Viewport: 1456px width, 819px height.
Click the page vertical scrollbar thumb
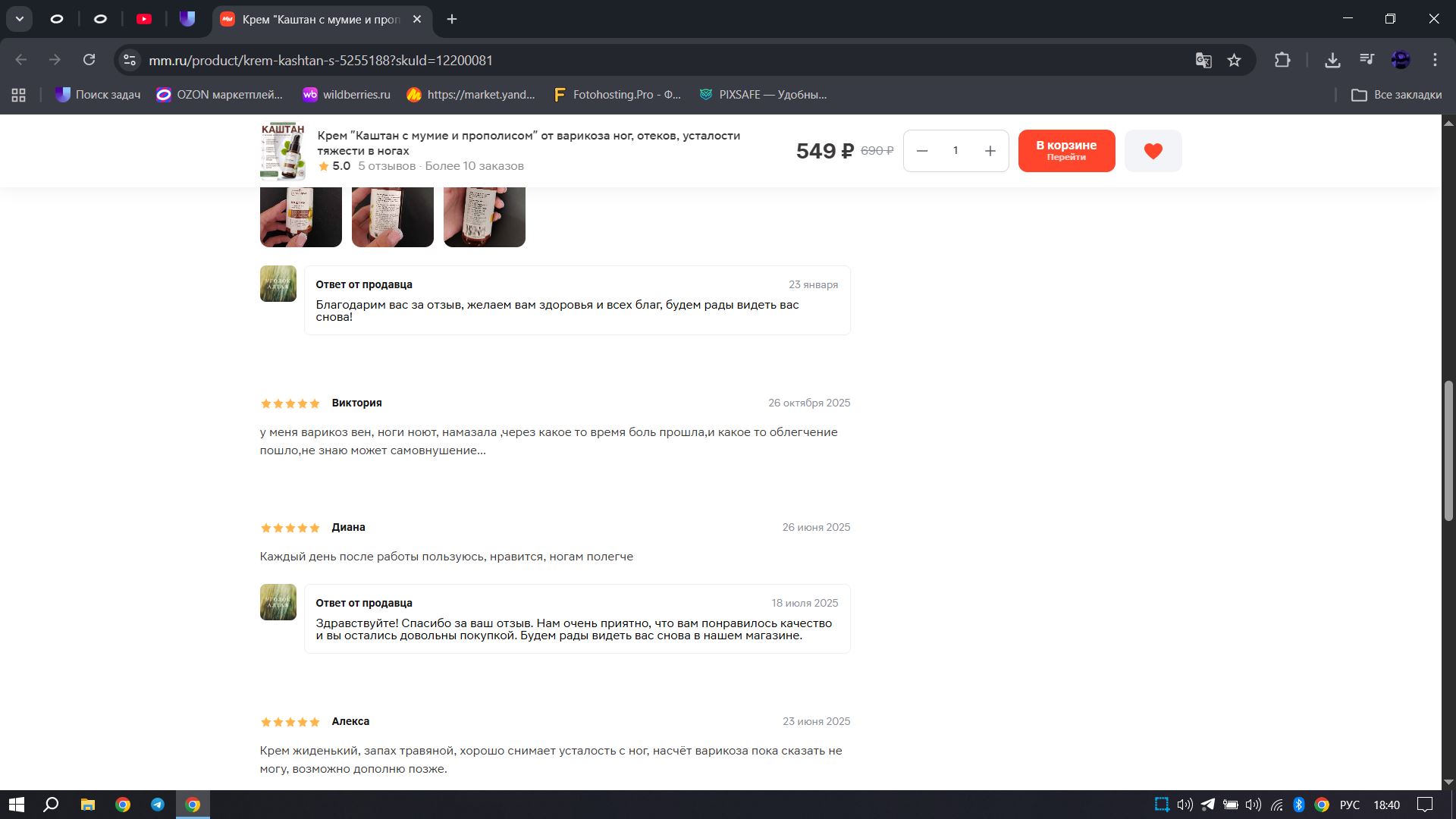[1448, 450]
